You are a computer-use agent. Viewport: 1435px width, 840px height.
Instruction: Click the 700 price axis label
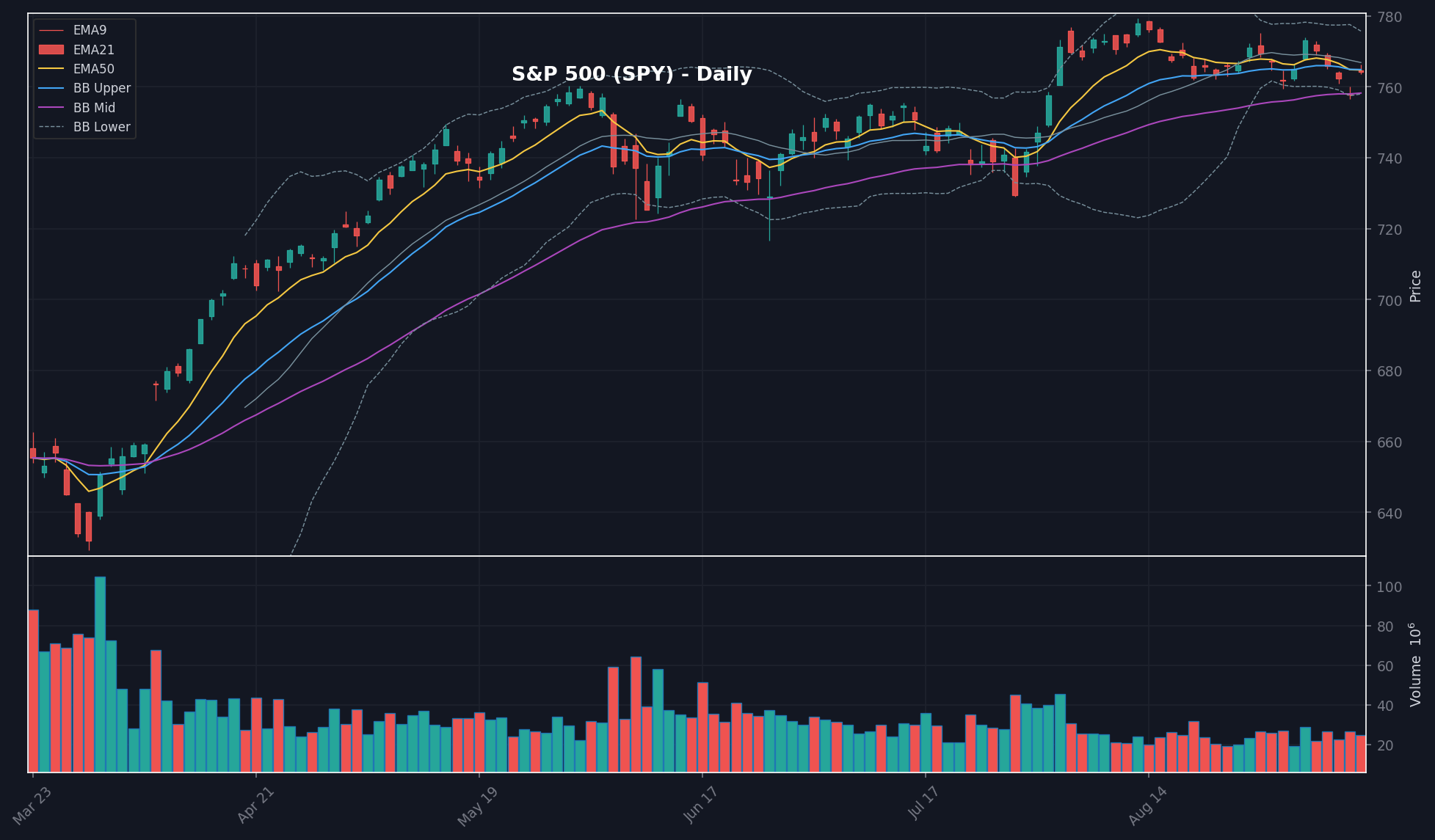1389,301
